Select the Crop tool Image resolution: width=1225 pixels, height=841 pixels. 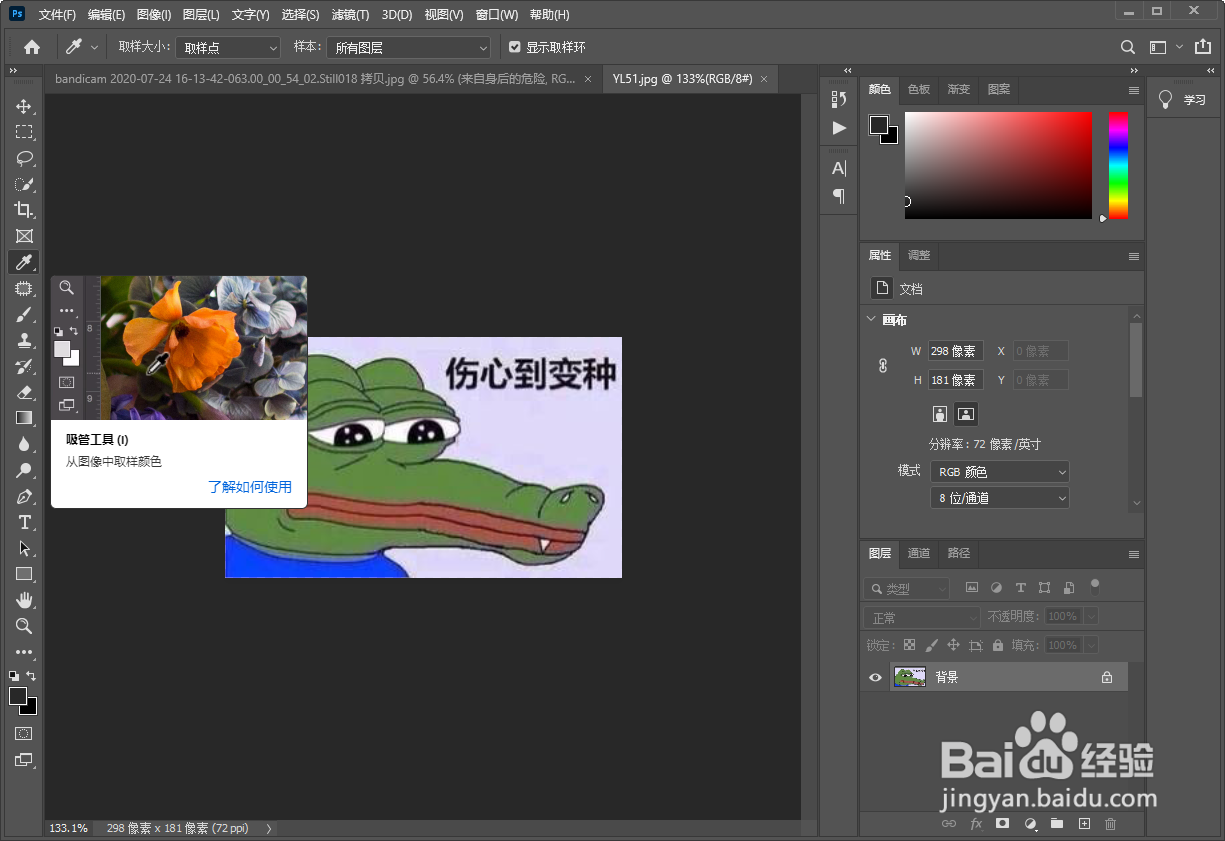click(x=24, y=210)
